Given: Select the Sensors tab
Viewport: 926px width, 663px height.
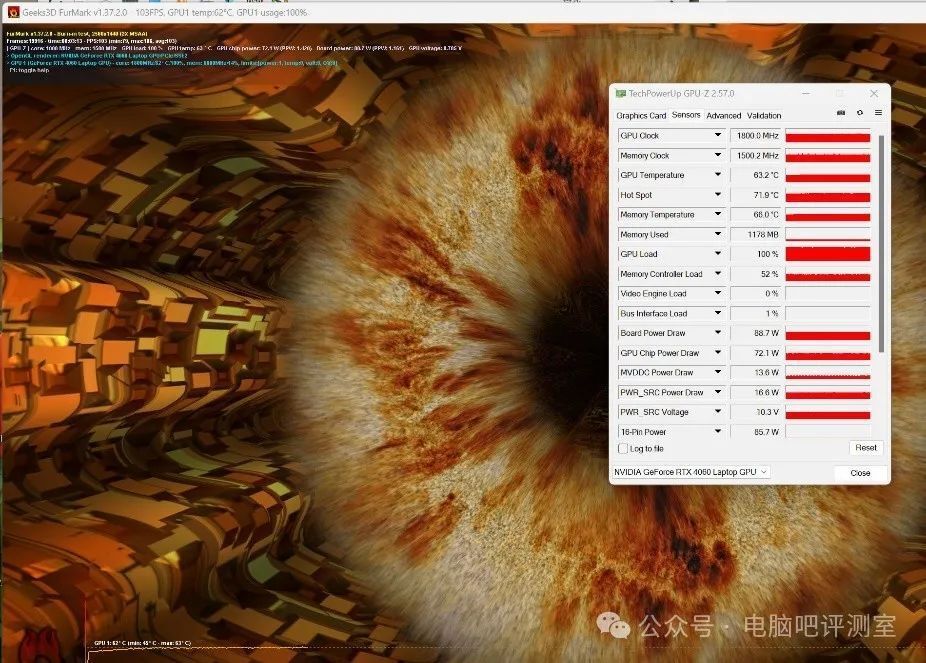Looking at the screenshot, I should [x=686, y=115].
